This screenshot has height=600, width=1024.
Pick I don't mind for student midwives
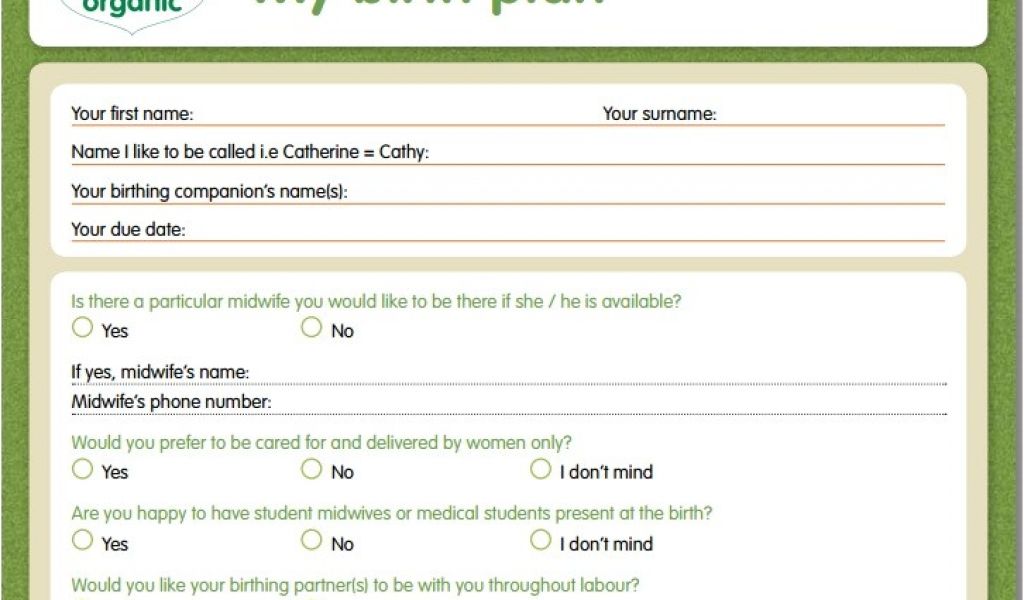coord(541,541)
